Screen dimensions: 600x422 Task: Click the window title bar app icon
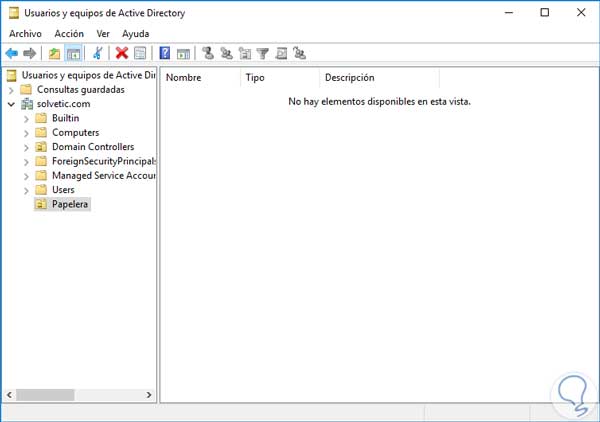point(14,13)
